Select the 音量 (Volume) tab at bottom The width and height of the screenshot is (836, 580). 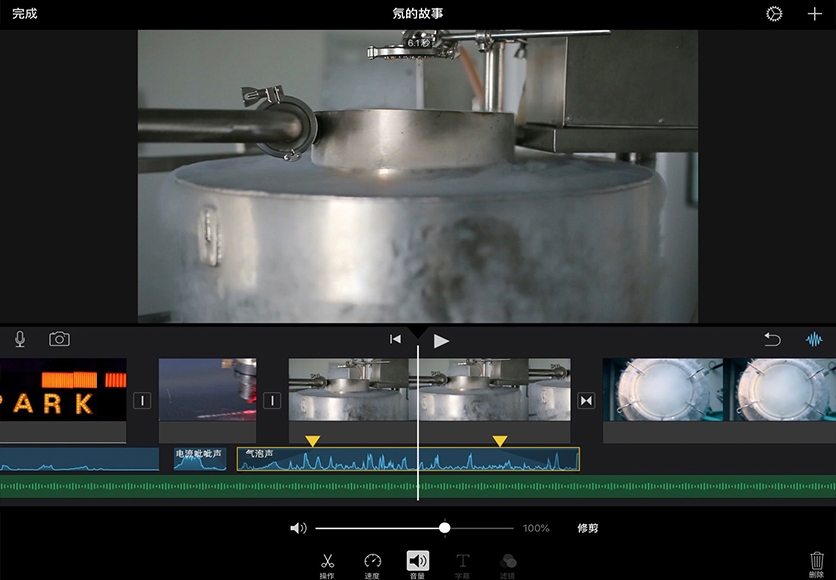(x=417, y=563)
